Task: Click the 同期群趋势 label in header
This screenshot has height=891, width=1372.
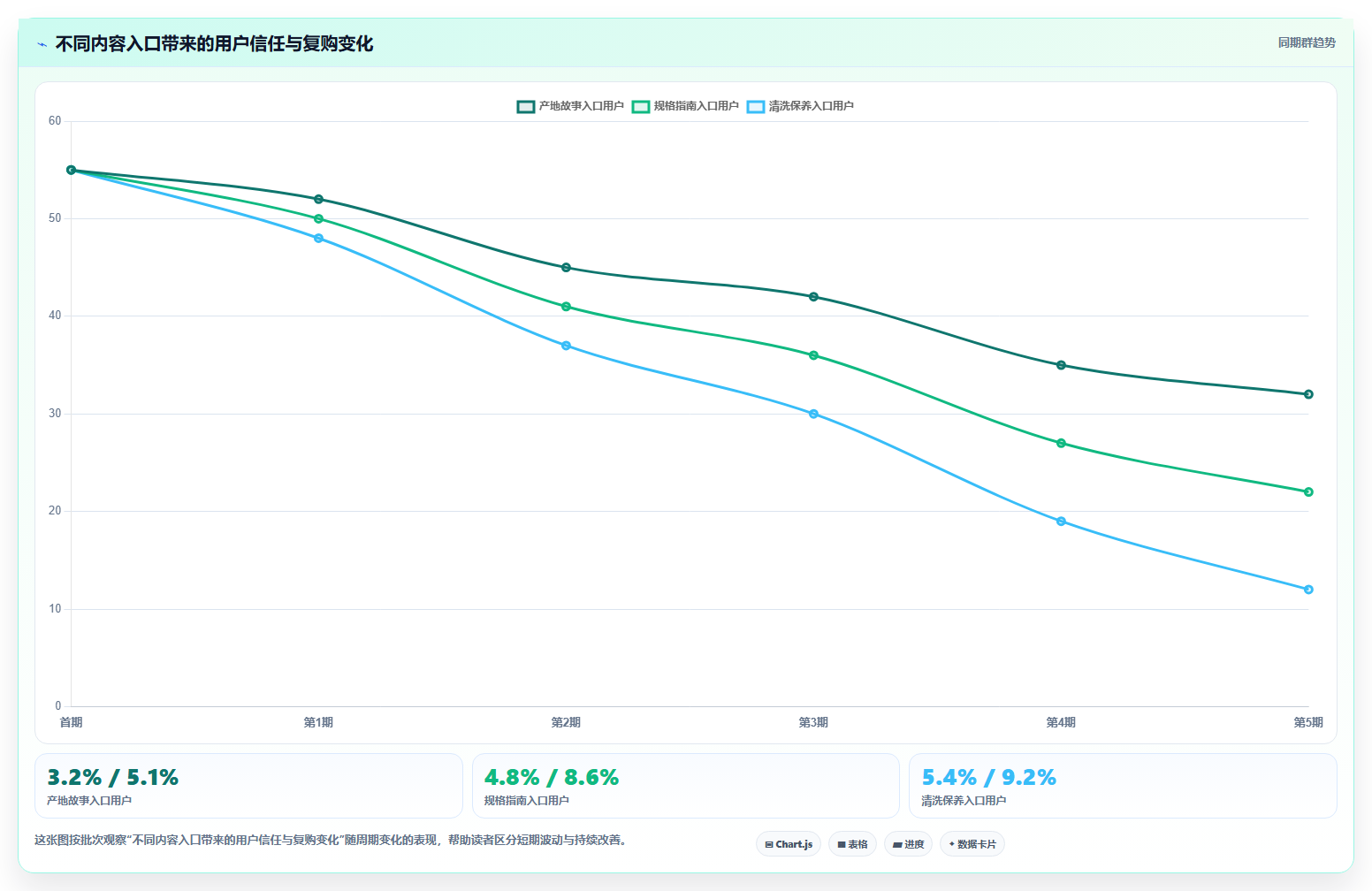Action: pos(1307,42)
